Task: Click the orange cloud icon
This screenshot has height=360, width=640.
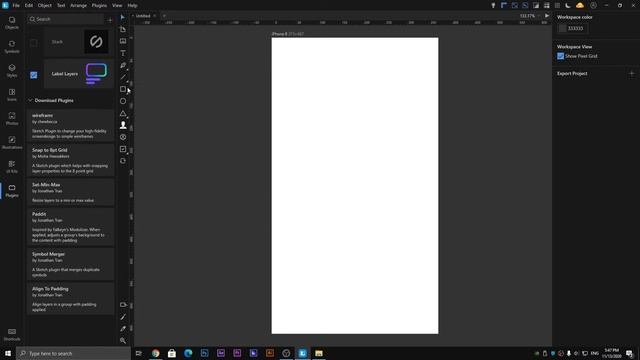Action: pyautogui.click(x=580, y=5)
